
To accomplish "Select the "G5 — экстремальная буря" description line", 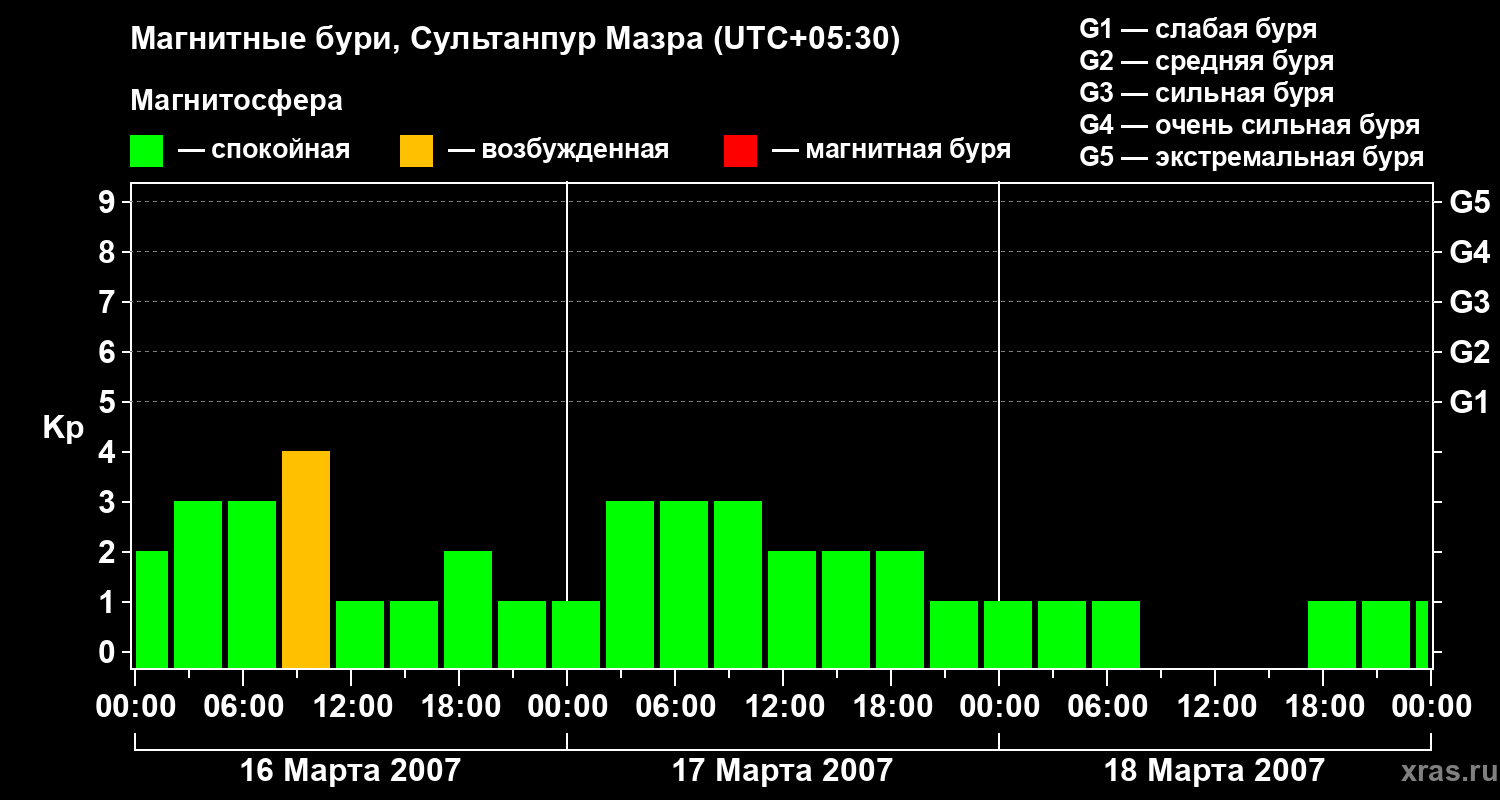I will click(x=1252, y=157).
